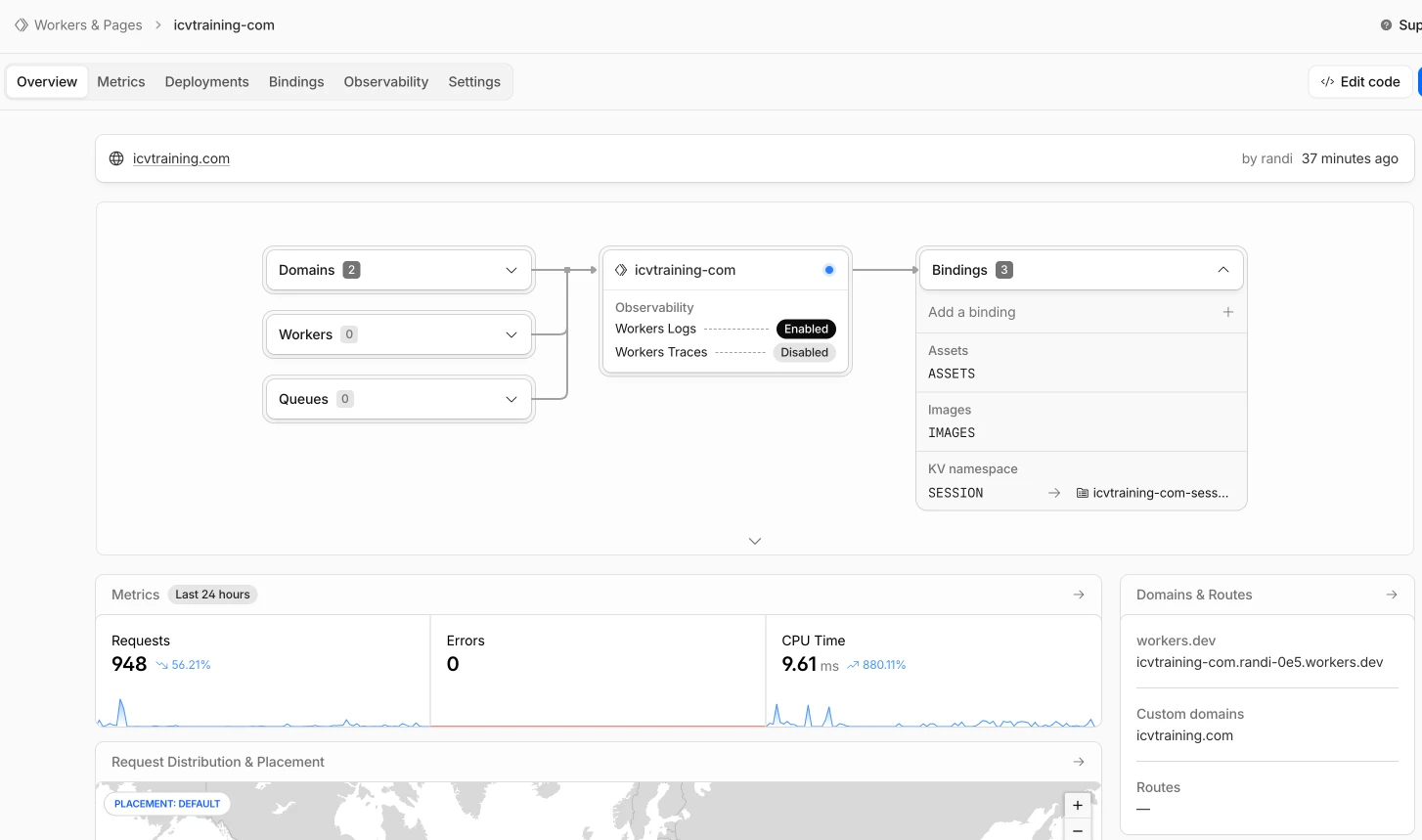Follow the SESSION KV namespace arrow
The image size is (1422, 840).
pos(1053,493)
